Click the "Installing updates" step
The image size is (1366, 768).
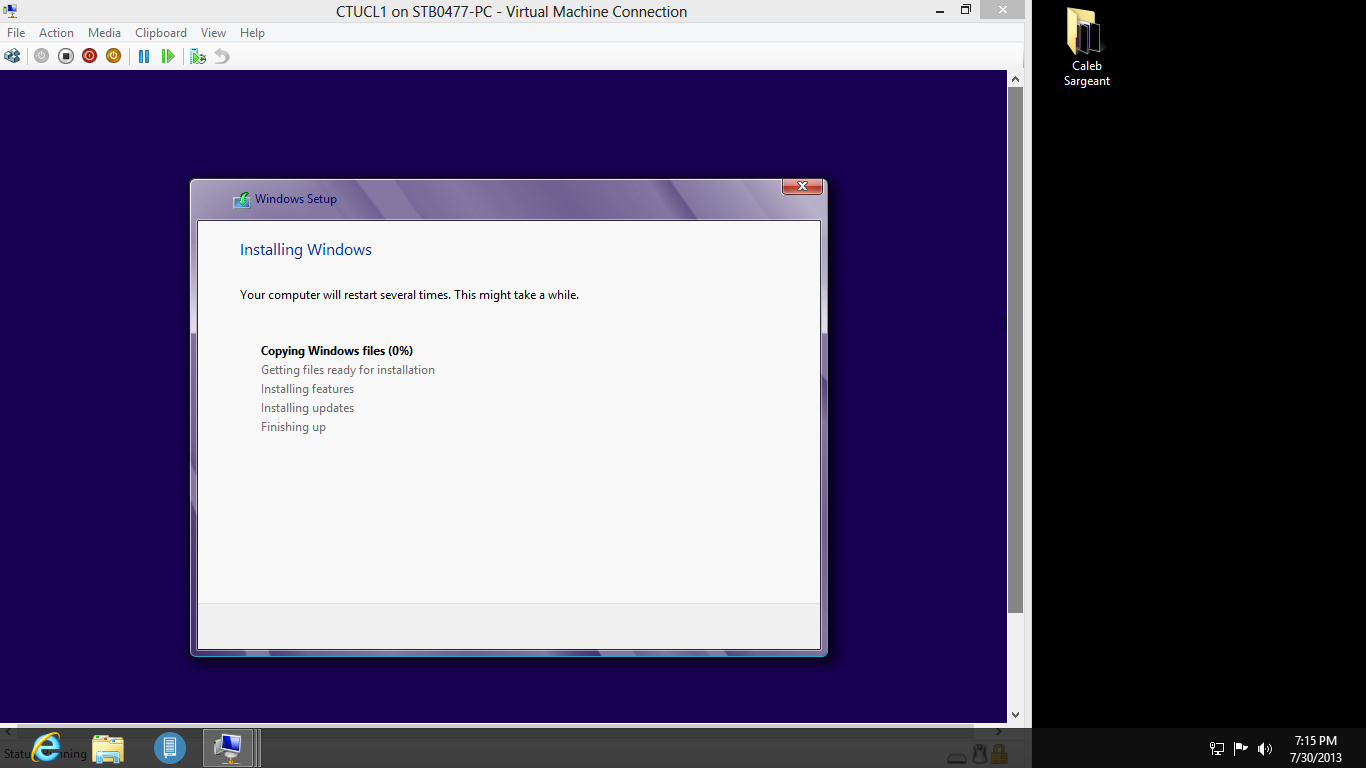(307, 408)
